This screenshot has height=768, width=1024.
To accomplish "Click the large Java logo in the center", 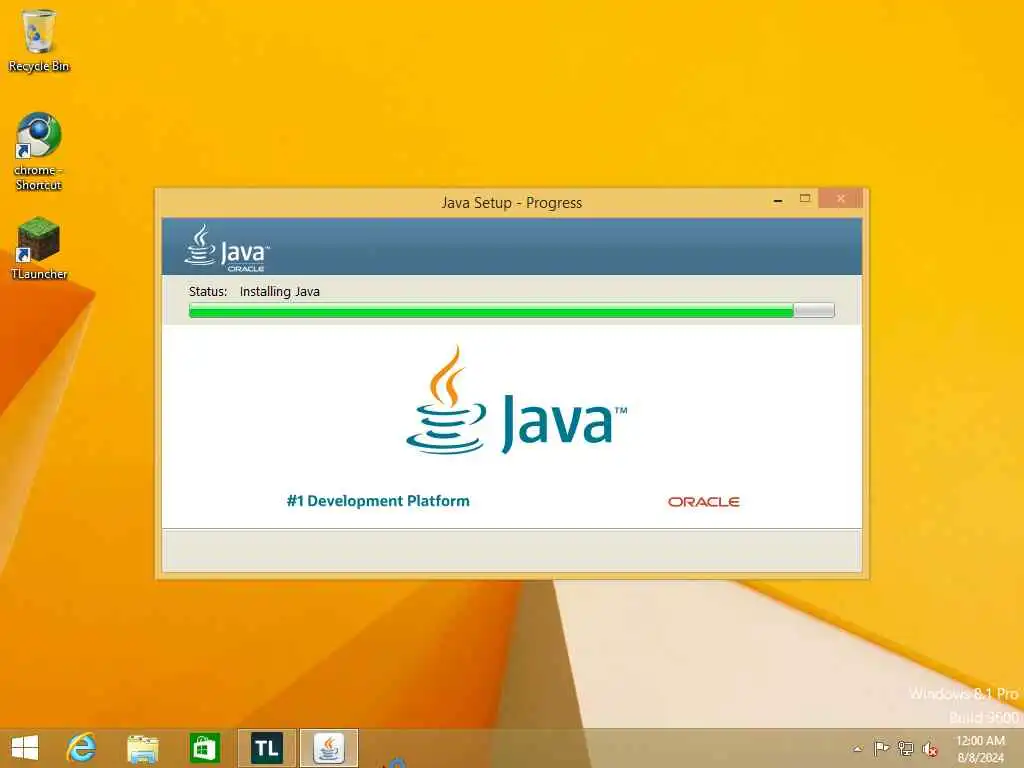I will pos(516,400).
